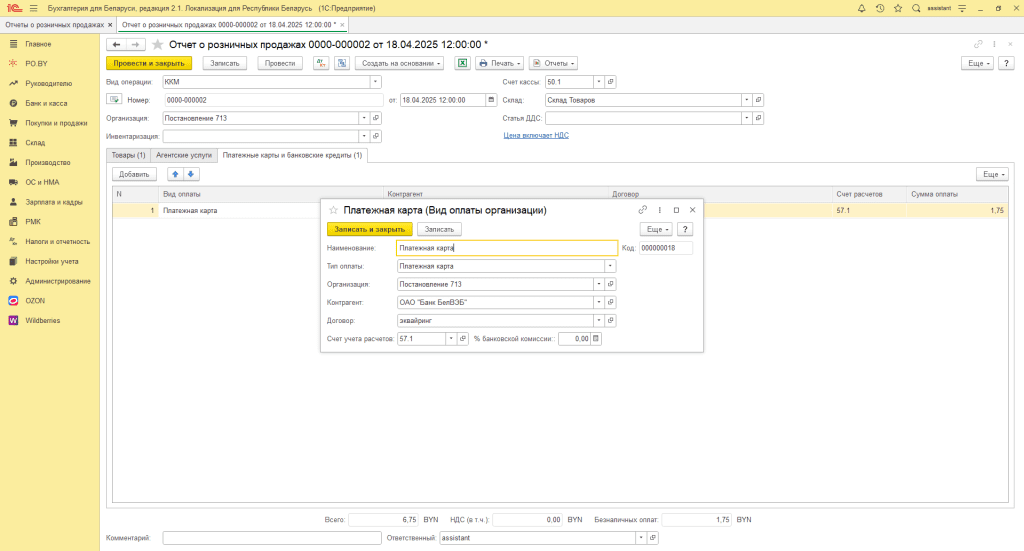Open the hamburger functions menu
Image resolution: width=1024 pixels, height=551 pixels.
[34, 8]
